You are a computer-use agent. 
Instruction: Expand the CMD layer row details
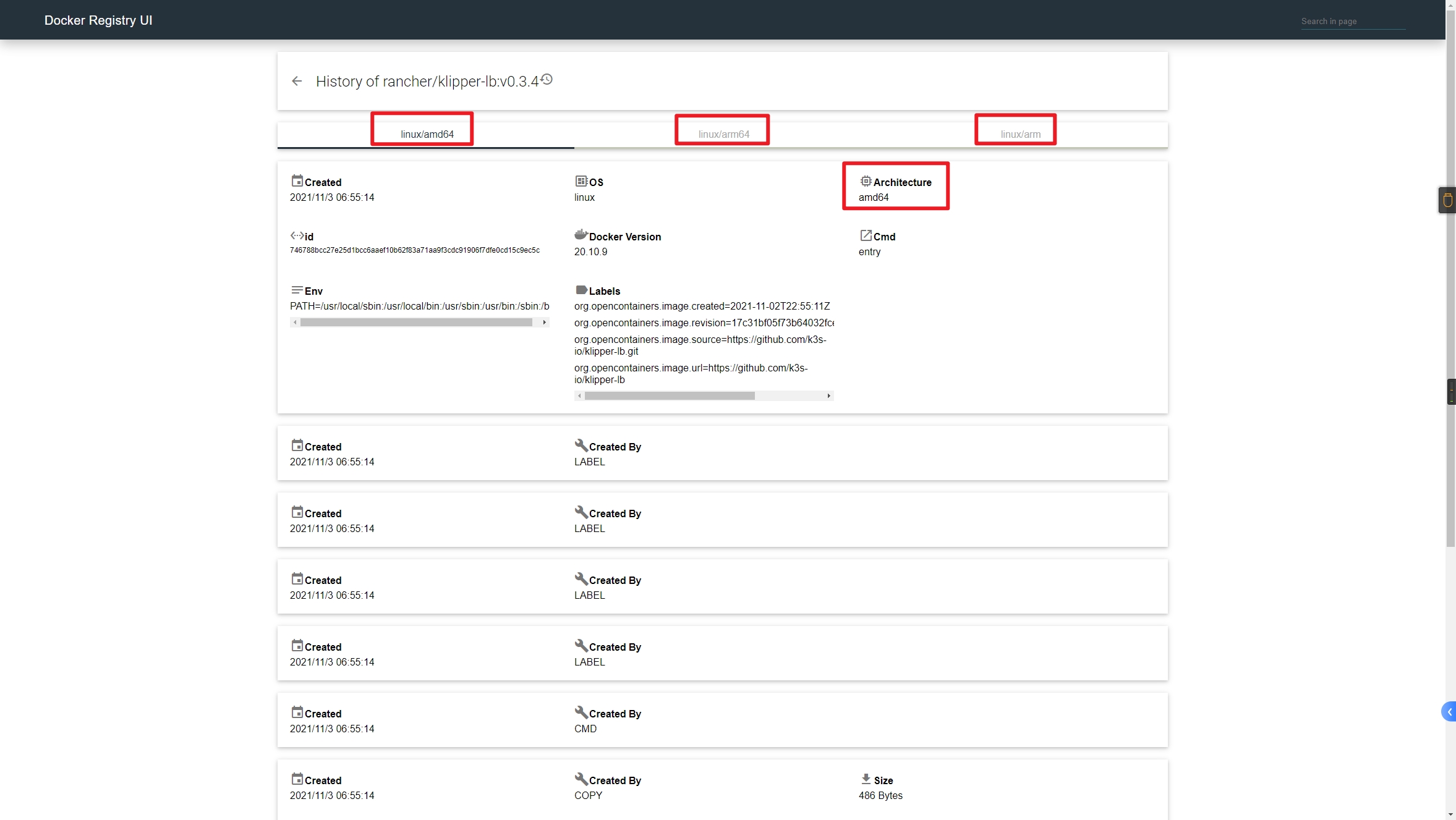point(722,719)
